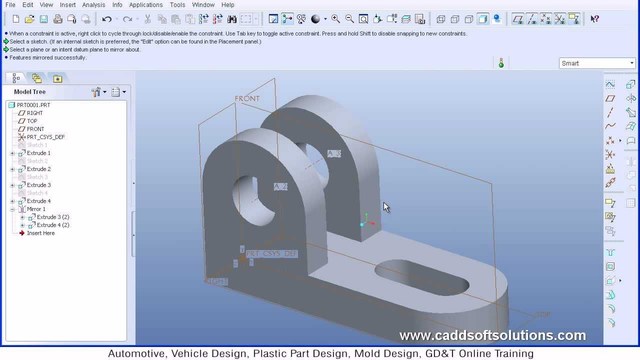Open the Analysis menu

point(93,5)
